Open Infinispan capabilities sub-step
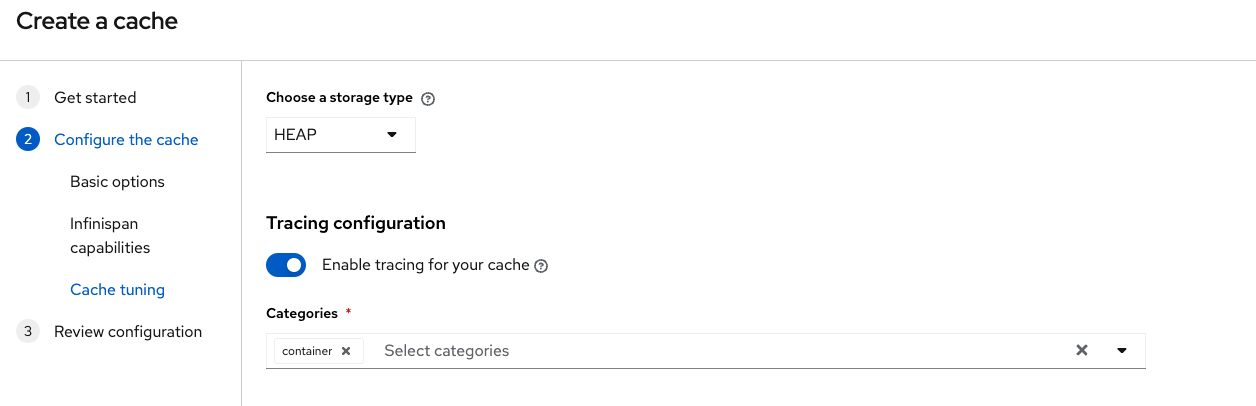 pos(110,235)
